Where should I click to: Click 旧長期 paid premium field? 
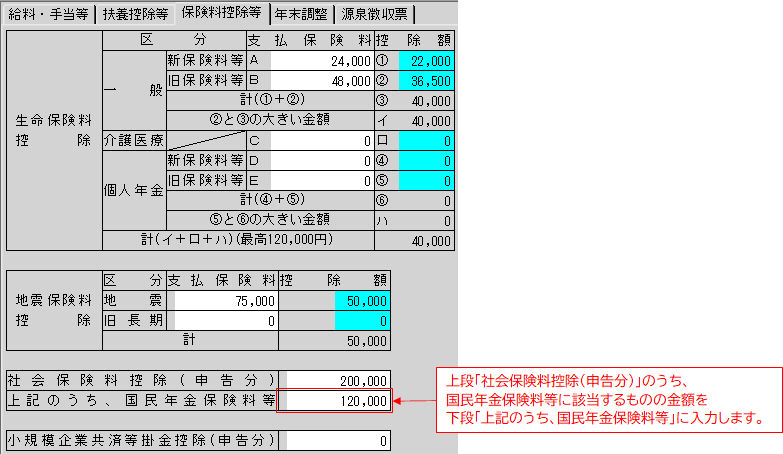(225, 321)
